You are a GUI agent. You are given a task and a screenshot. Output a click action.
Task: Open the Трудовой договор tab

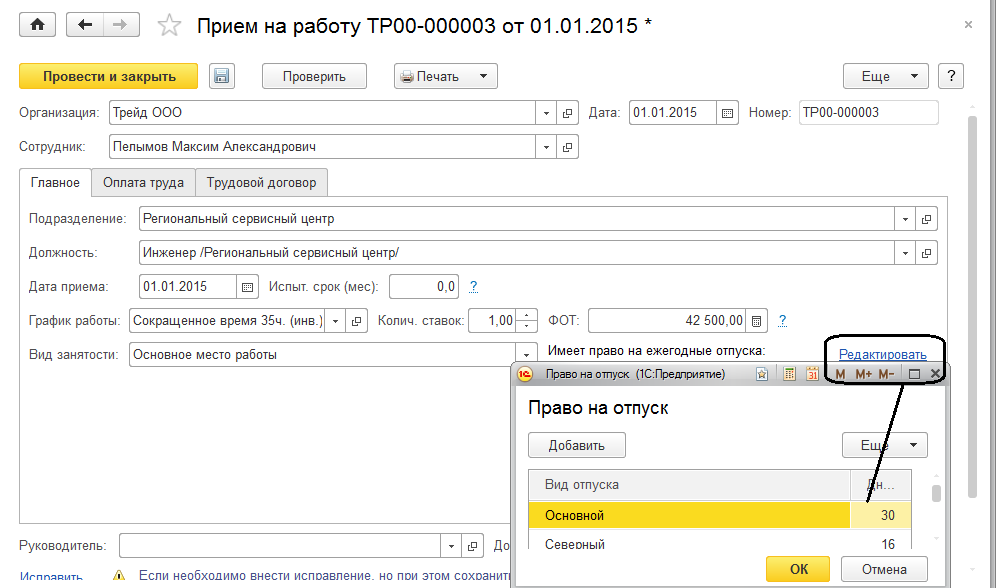(x=261, y=183)
